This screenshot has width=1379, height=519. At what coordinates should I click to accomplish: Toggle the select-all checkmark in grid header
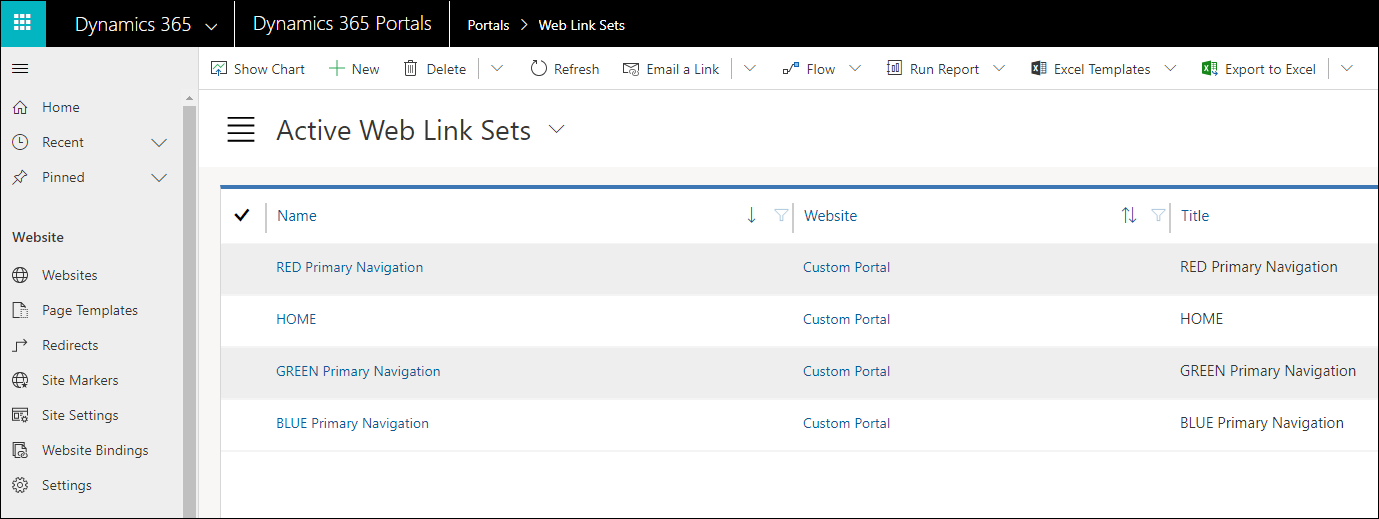(x=241, y=215)
